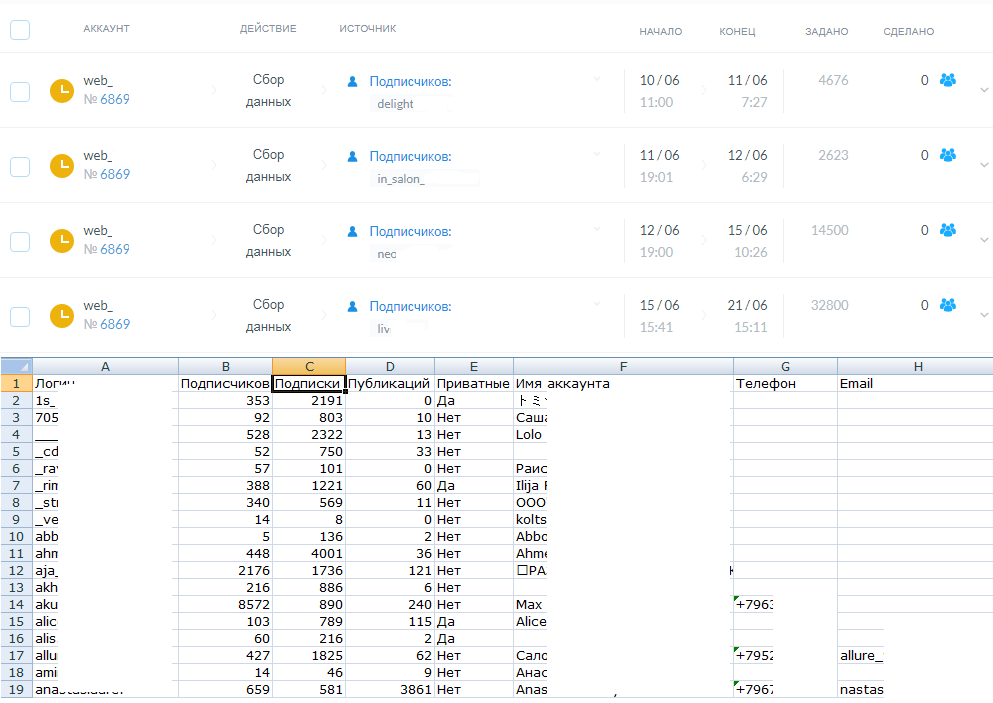Open collected users icon for 32800 task
Viewport: 993px width, 703px height.
(948, 305)
